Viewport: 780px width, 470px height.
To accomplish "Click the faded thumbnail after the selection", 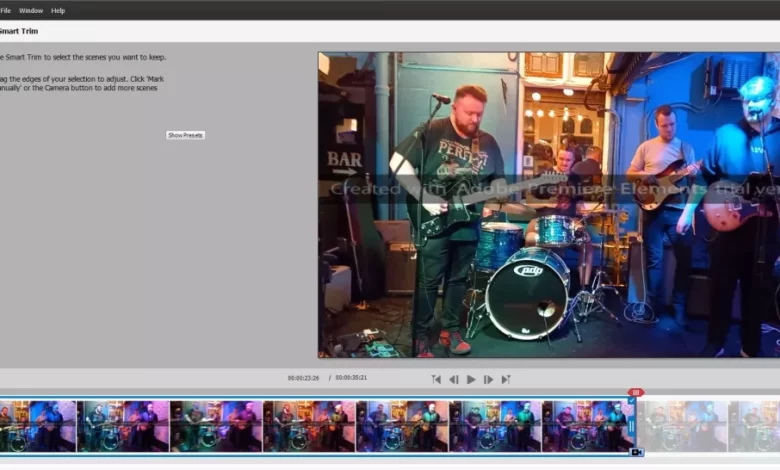I will click(682, 425).
